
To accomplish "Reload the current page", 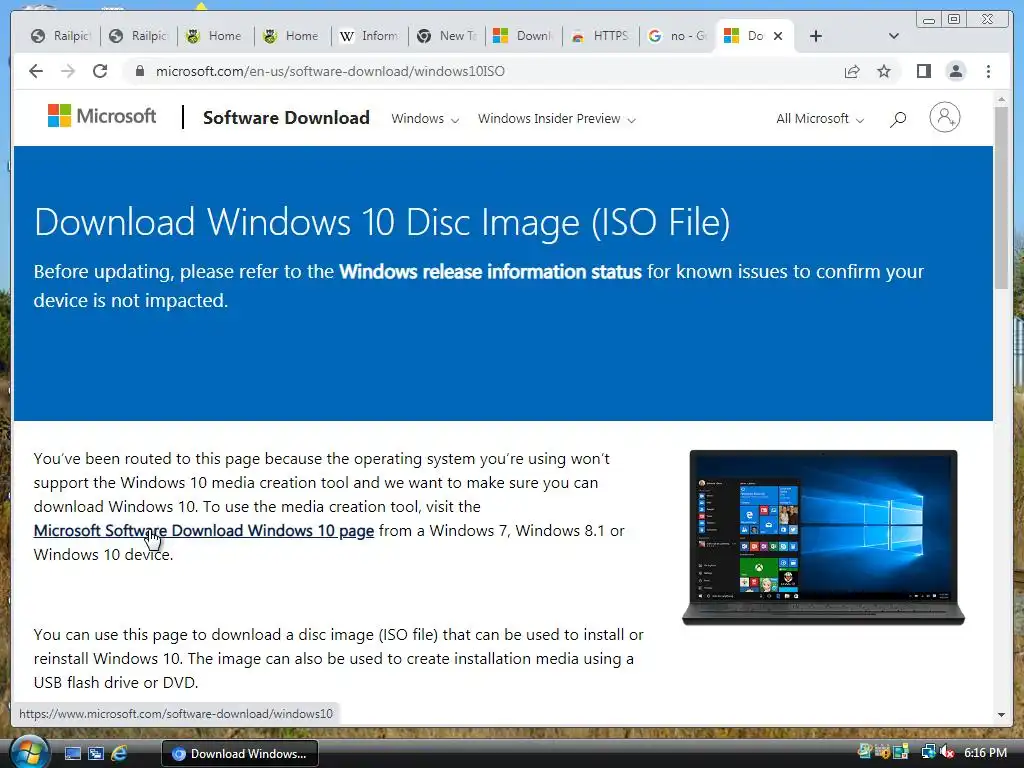I will [x=100, y=71].
